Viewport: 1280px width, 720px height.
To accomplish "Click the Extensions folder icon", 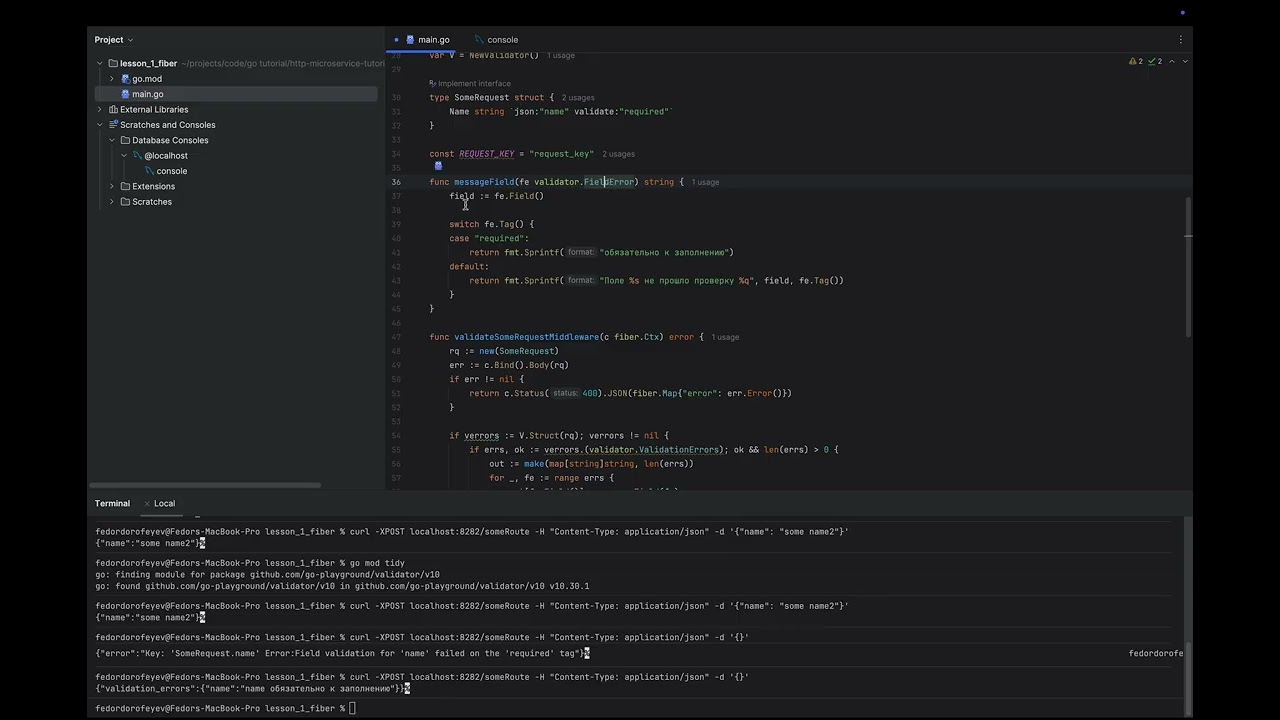I will coord(125,186).
